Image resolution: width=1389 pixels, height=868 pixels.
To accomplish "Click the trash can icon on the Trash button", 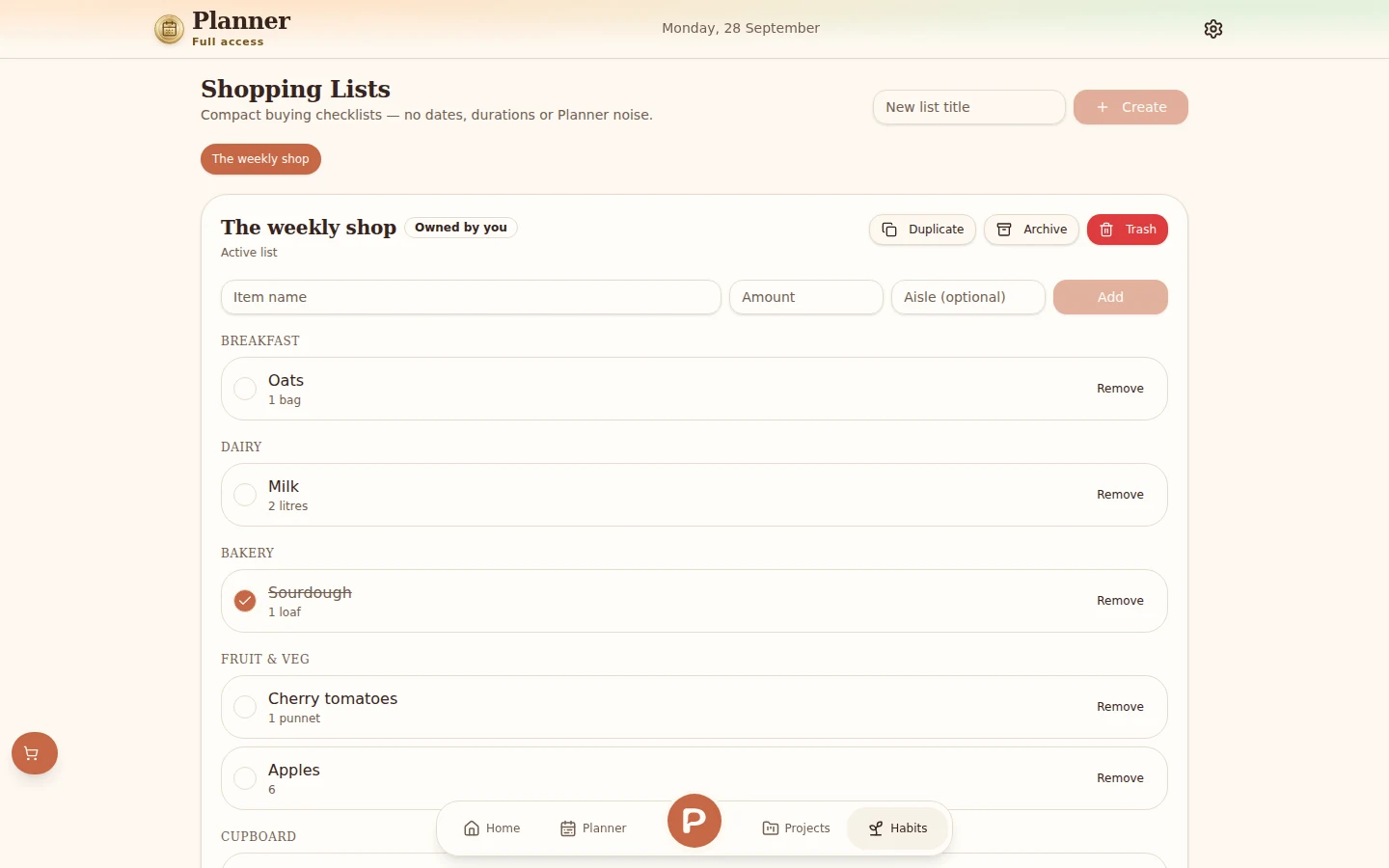I will click(1106, 230).
